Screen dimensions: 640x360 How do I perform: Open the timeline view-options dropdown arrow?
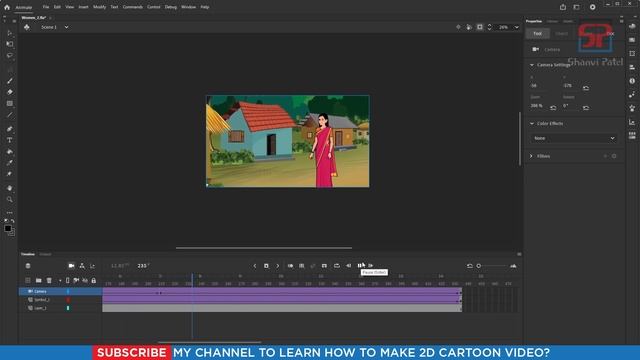[x=60, y=280]
